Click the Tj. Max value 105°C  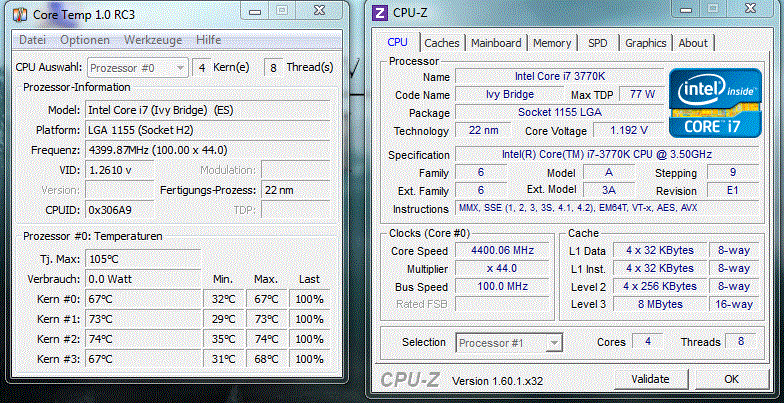(143, 259)
